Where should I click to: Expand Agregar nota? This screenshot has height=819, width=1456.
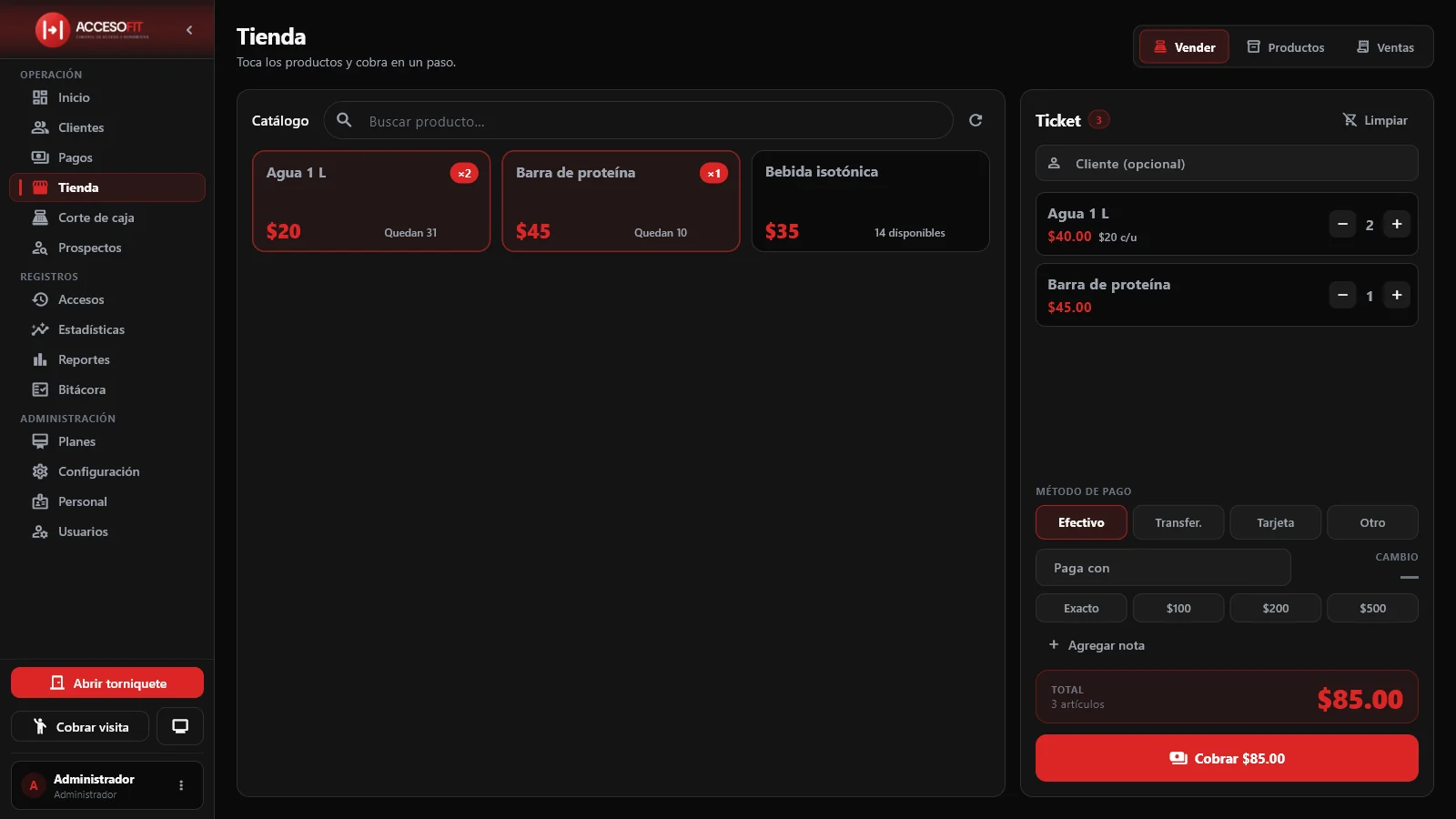tap(1097, 645)
